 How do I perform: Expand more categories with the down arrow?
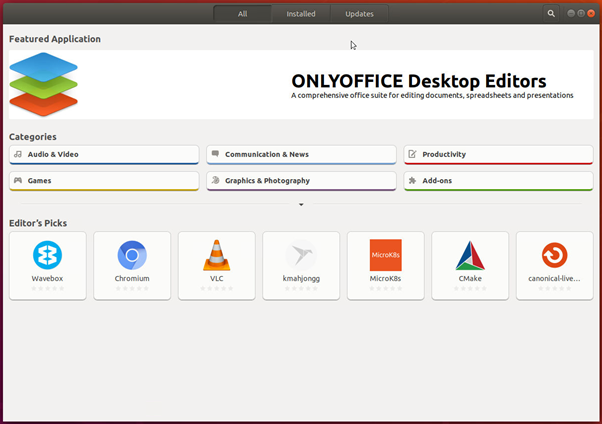point(301,204)
